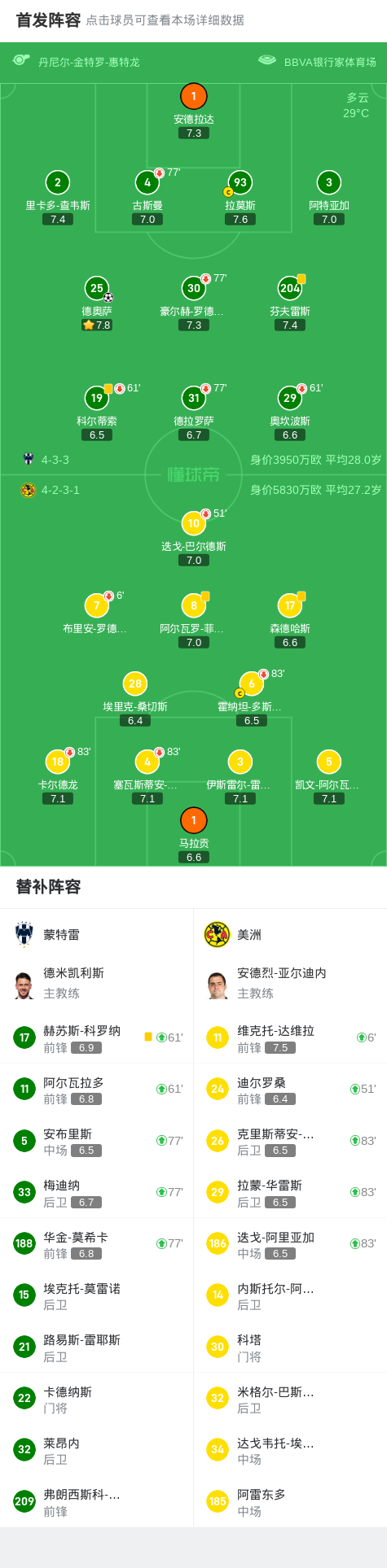The image size is (387, 1568).
Task: Select player 德奥萨 number 25 circle
Action: click(x=97, y=288)
